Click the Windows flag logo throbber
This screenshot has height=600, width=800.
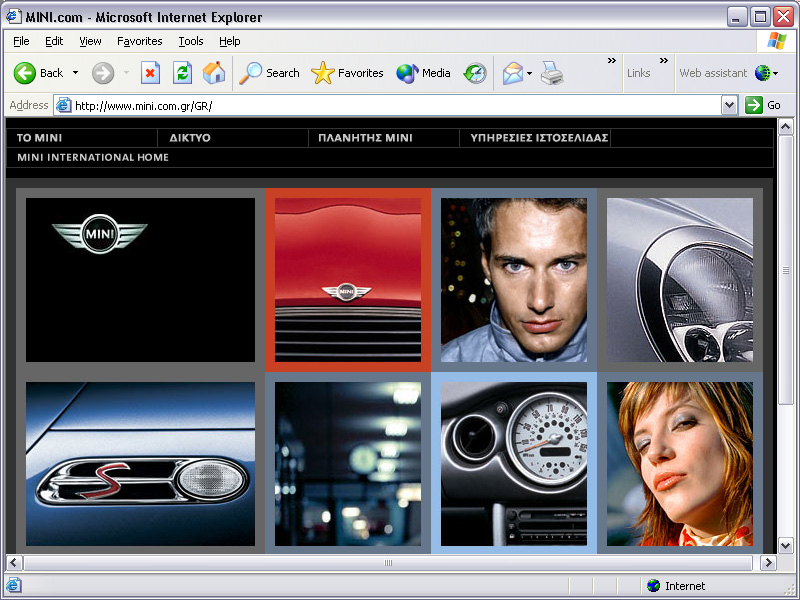tap(777, 41)
